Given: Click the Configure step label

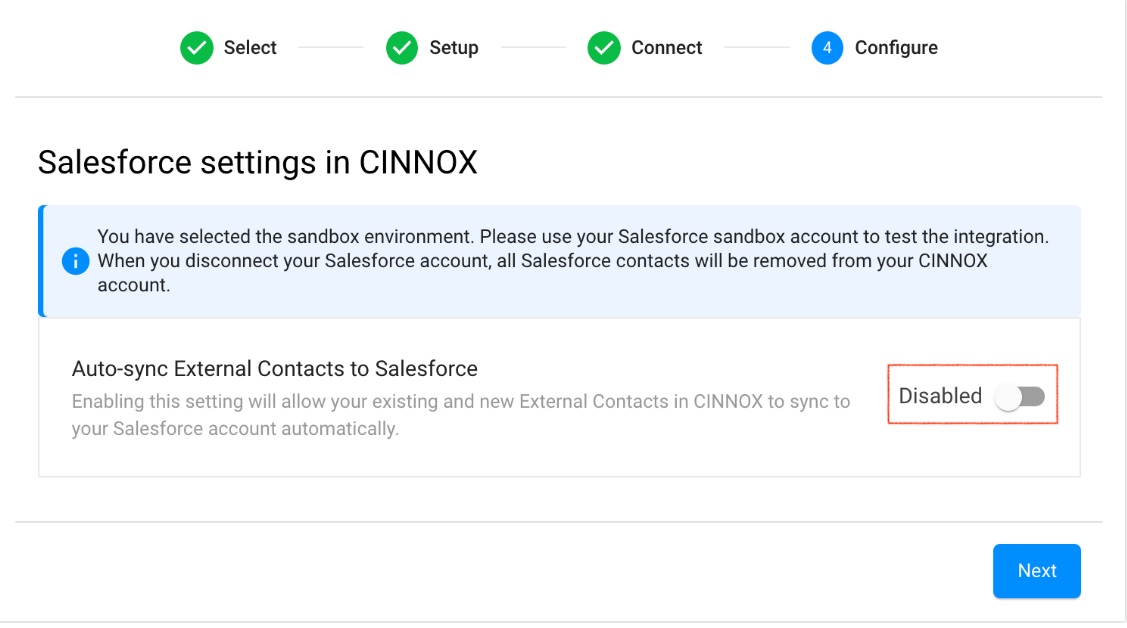Looking at the screenshot, I should (x=896, y=48).
